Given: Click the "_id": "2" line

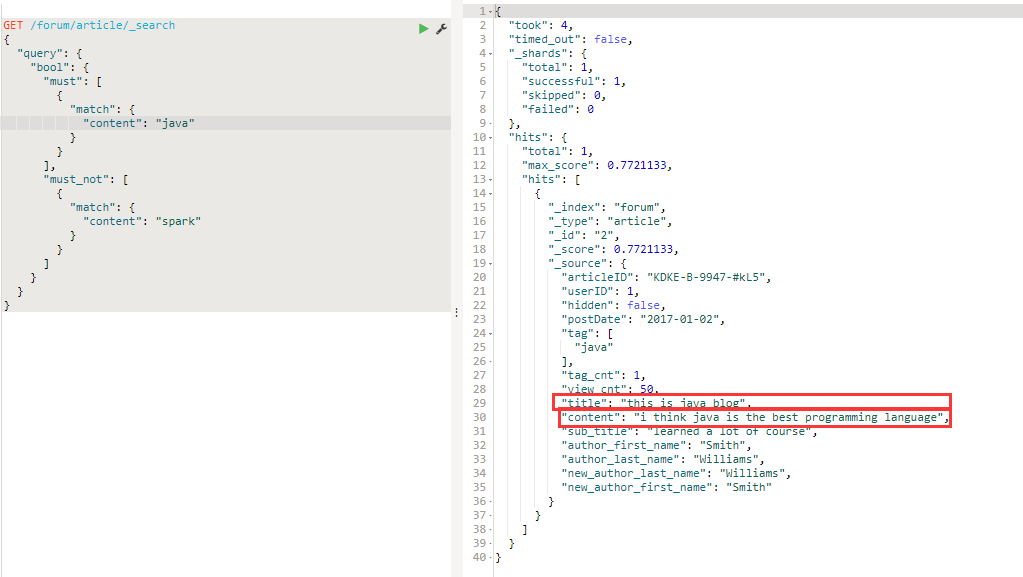Looking at the screenshot, I should coord(583,236).
